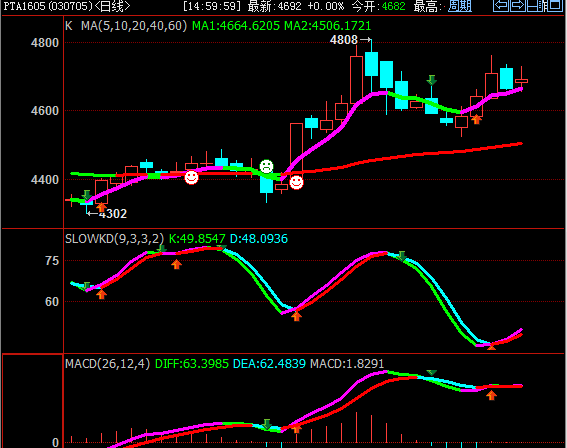The image size is (567, 448).
Task: Click the green down arrow after the 4808 peak
Action: [x=431, y=80]
